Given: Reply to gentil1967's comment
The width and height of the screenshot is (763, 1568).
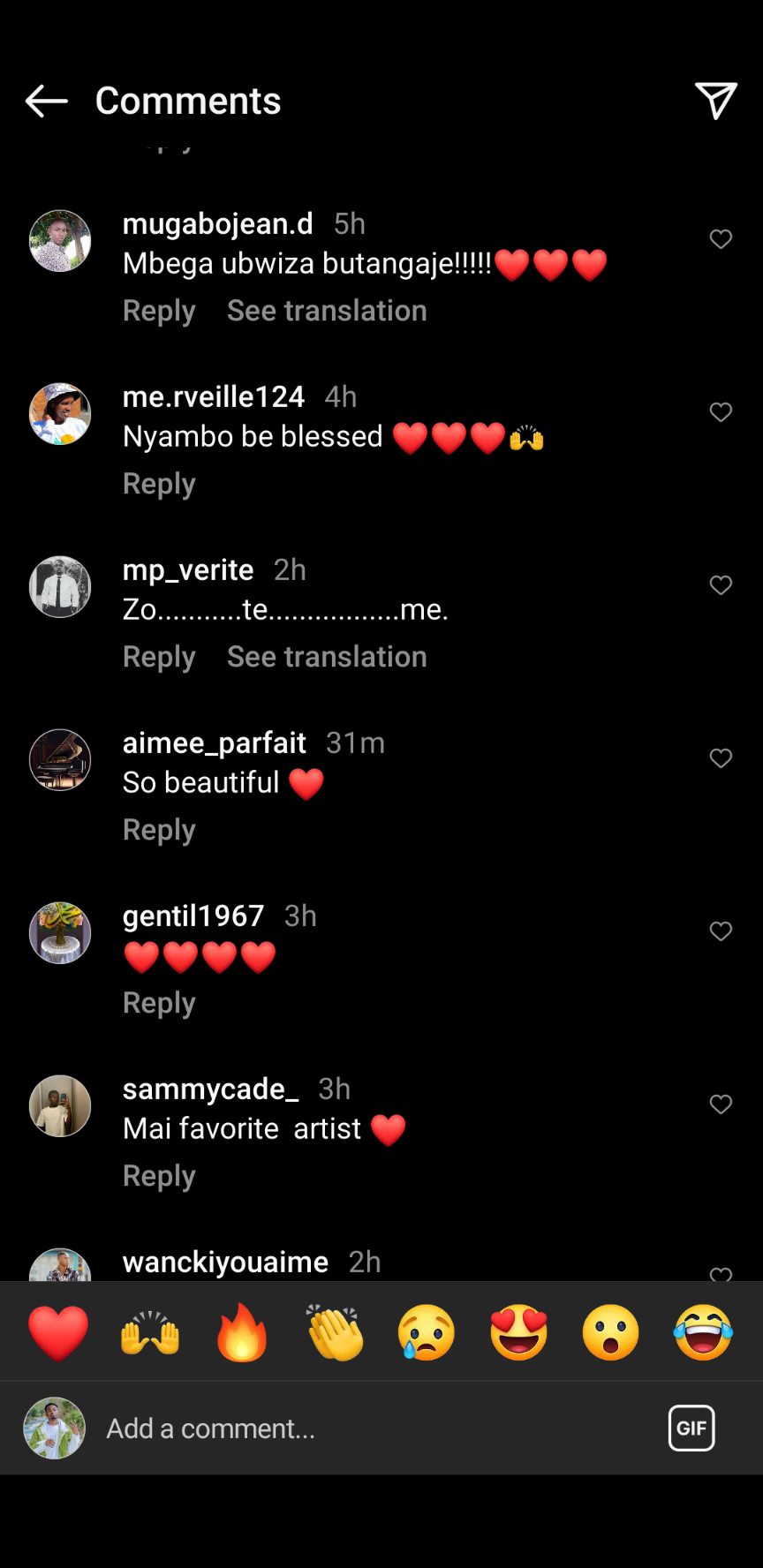Looking at the screenshot, I should [x=159, y=1003].
